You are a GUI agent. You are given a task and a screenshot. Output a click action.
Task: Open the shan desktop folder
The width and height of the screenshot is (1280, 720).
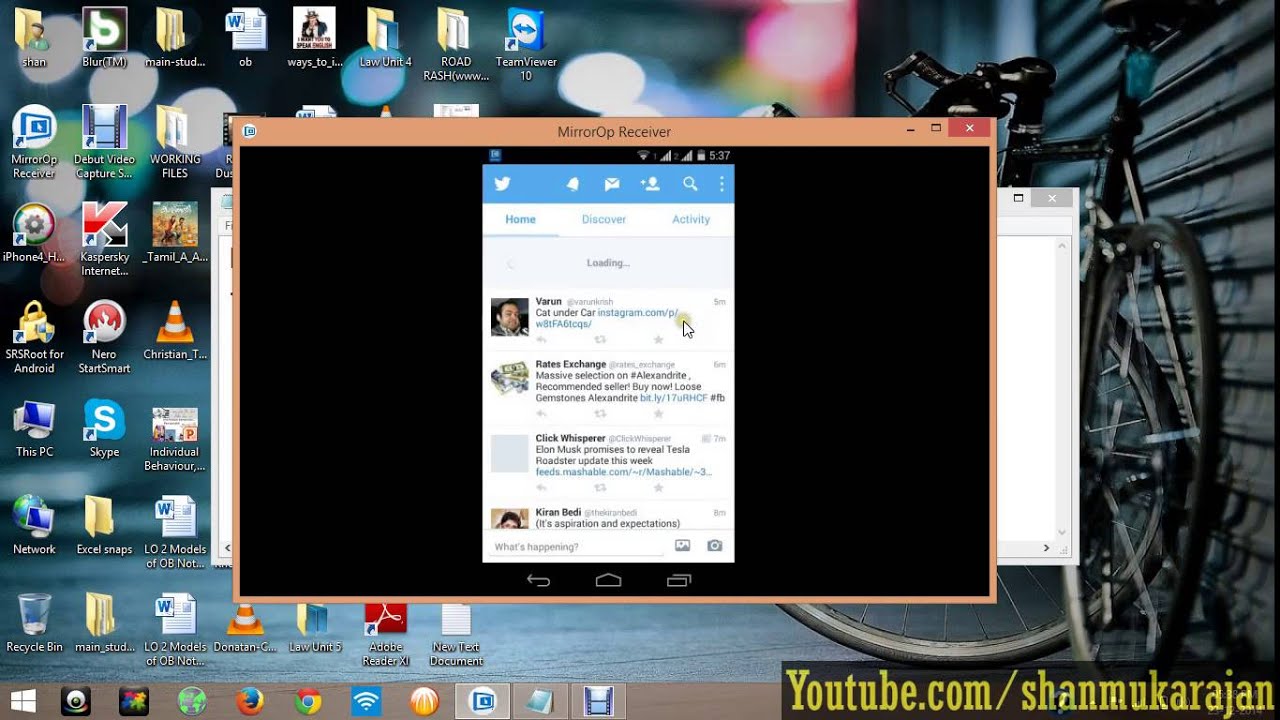[34, 38]
